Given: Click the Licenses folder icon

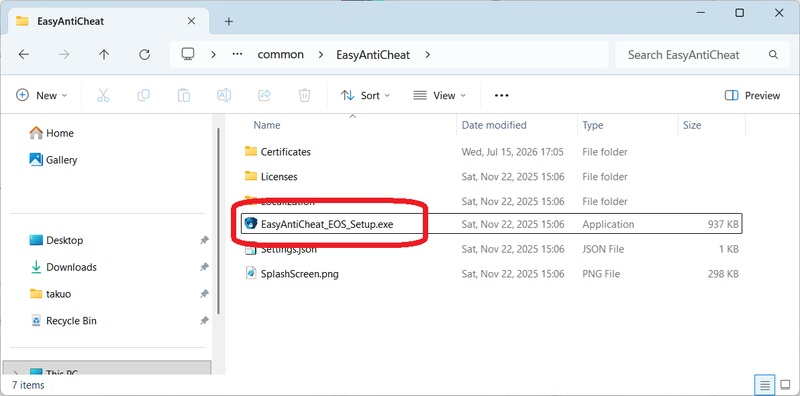Looking at the screenshot, I should pos(251,176).
